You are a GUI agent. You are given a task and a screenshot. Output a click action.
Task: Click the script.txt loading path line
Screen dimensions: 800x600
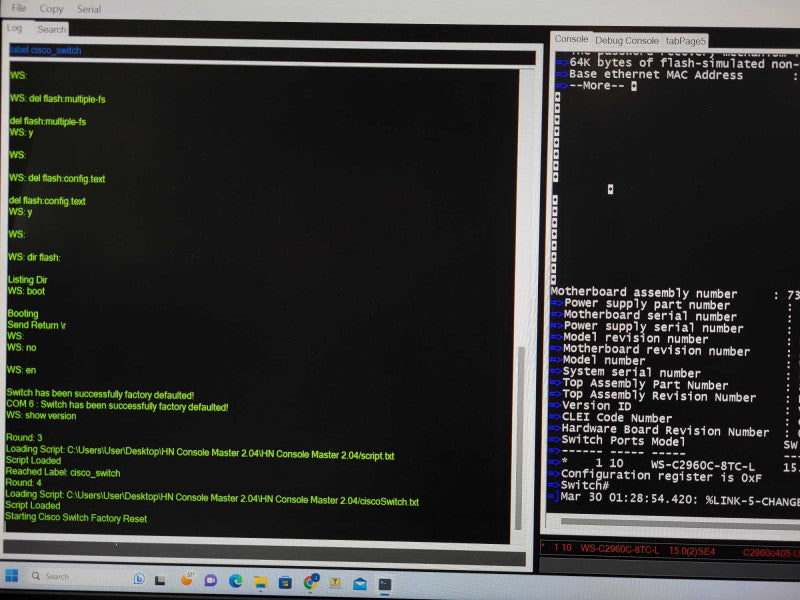tap(200, 453)
